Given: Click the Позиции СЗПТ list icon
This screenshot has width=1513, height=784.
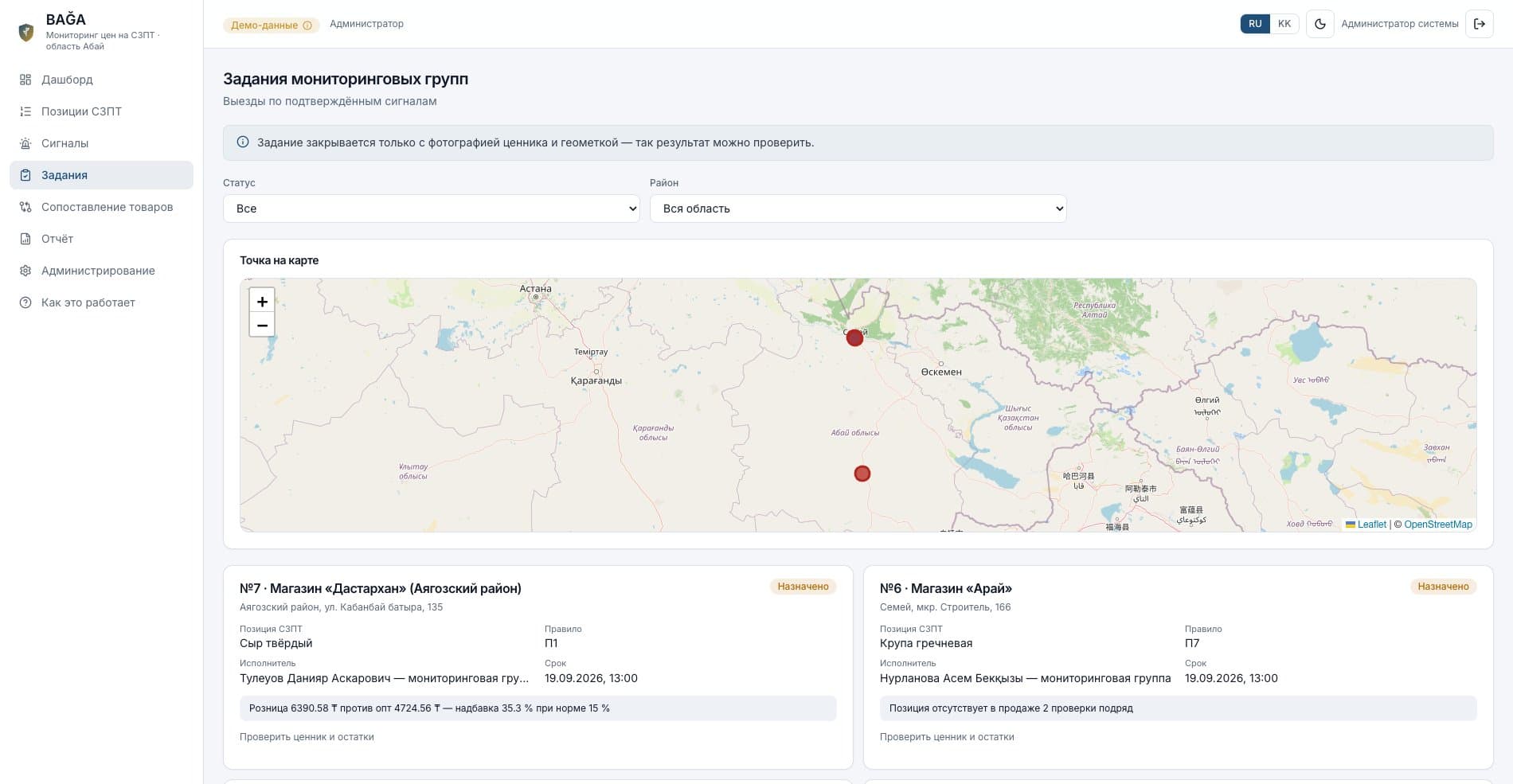Looking at the screenshot, I should [25, 111].
